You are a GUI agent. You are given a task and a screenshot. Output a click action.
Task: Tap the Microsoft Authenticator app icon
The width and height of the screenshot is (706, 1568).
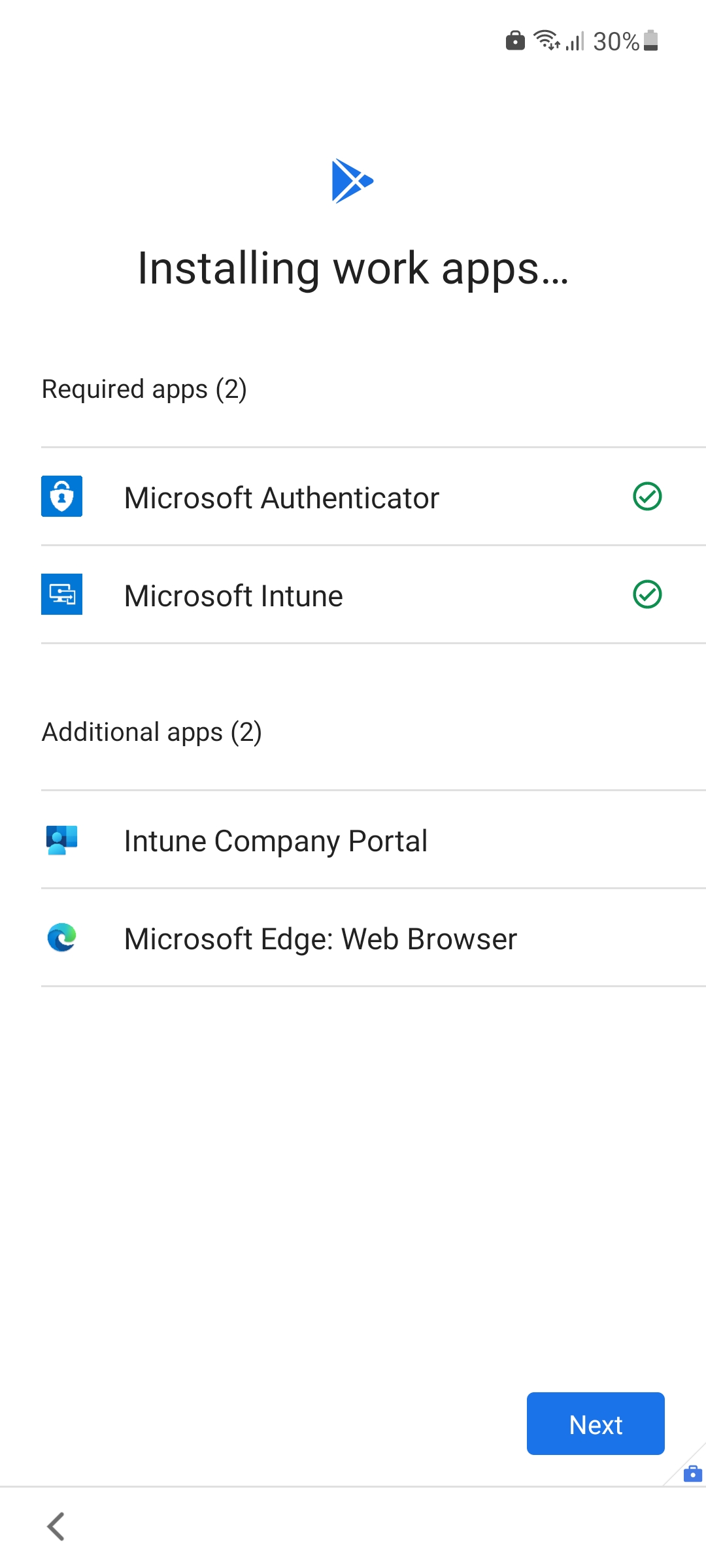62,497
